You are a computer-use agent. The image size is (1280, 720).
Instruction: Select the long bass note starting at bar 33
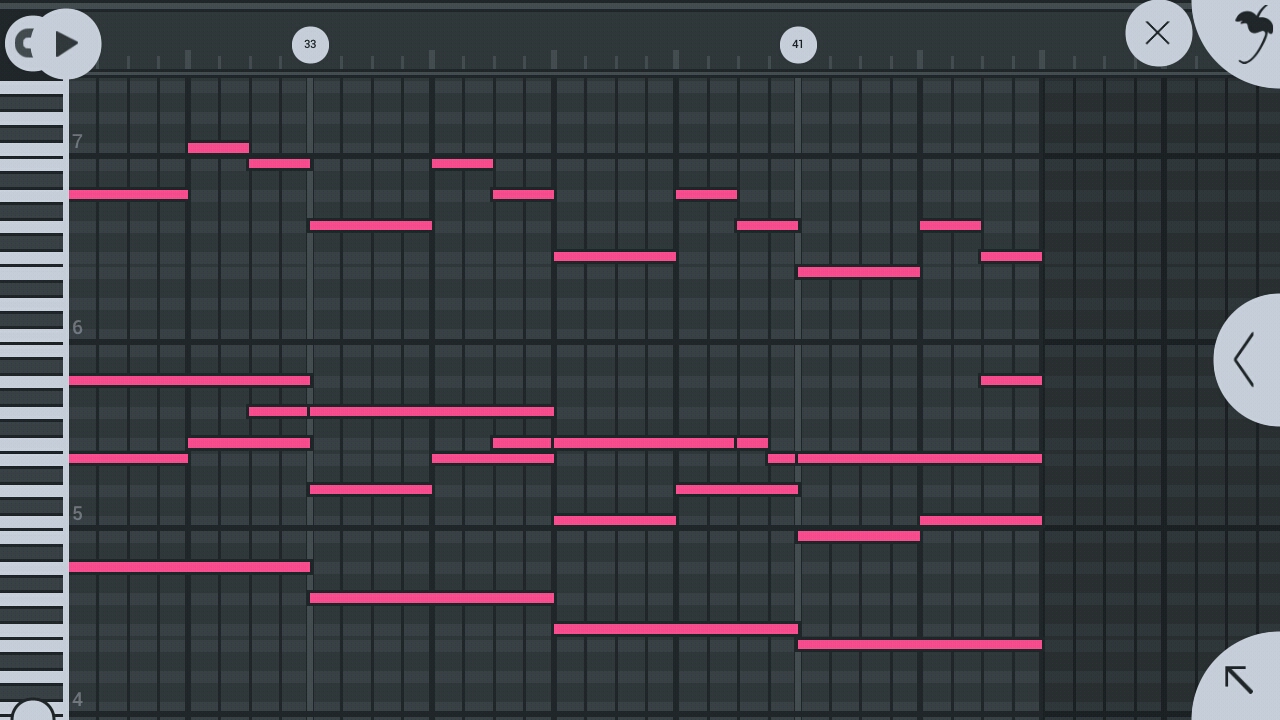point(432,598)
